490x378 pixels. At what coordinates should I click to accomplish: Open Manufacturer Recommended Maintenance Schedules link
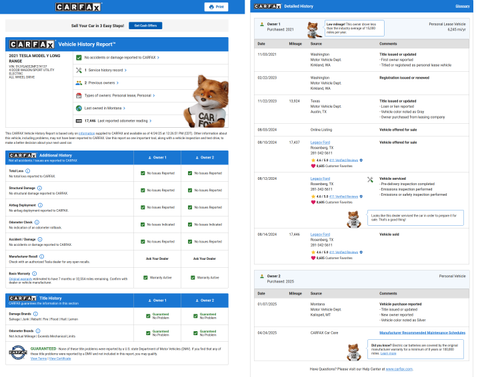[x=422, y=333]
